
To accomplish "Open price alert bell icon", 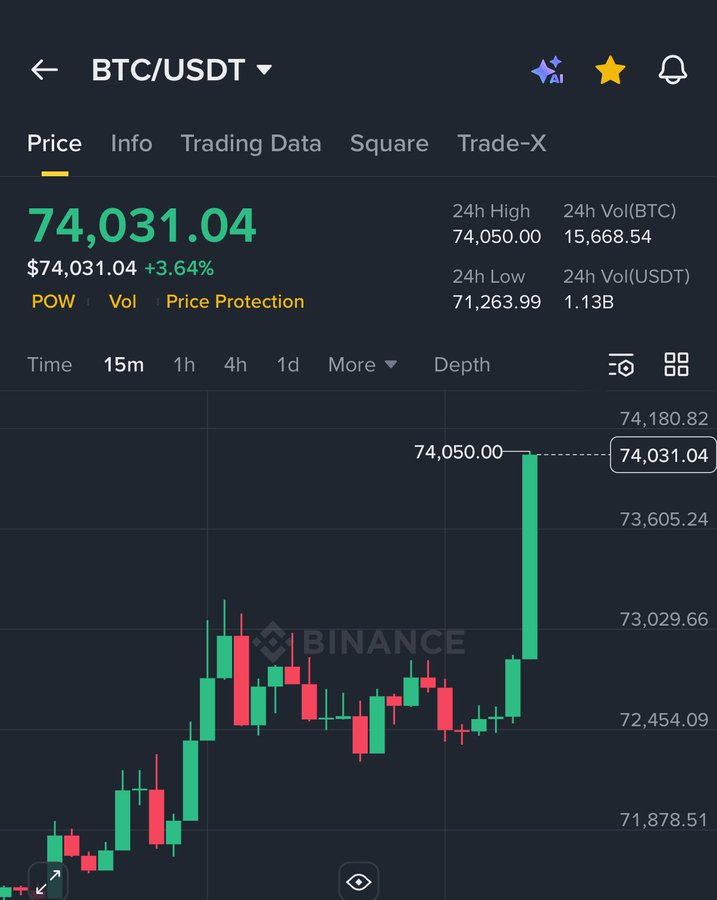I will (x=673, y=70).
